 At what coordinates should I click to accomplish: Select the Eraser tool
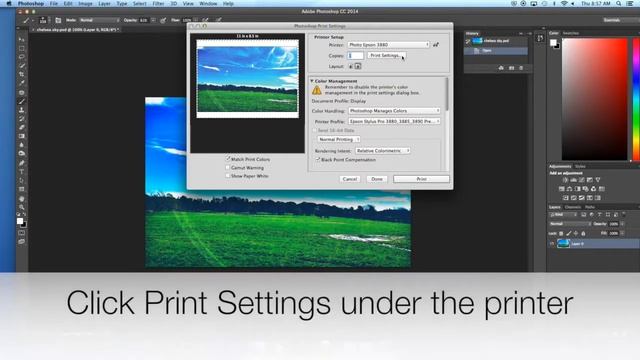tap(22, 127)
